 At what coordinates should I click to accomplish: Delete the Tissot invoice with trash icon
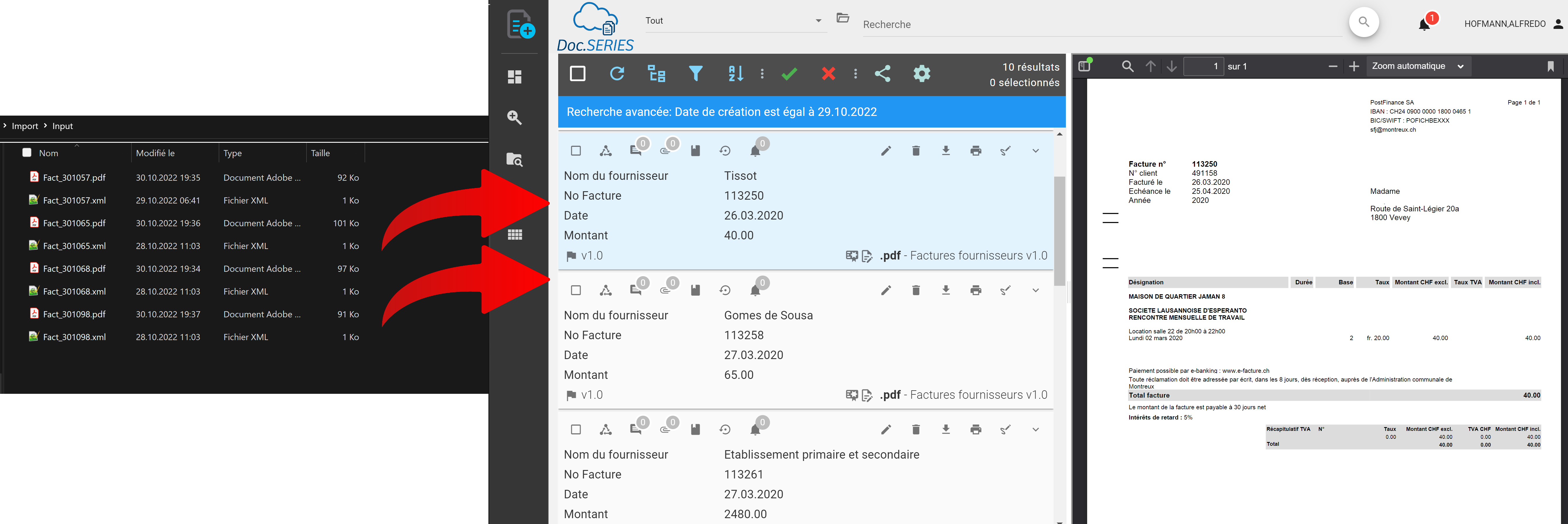point(916,151)
